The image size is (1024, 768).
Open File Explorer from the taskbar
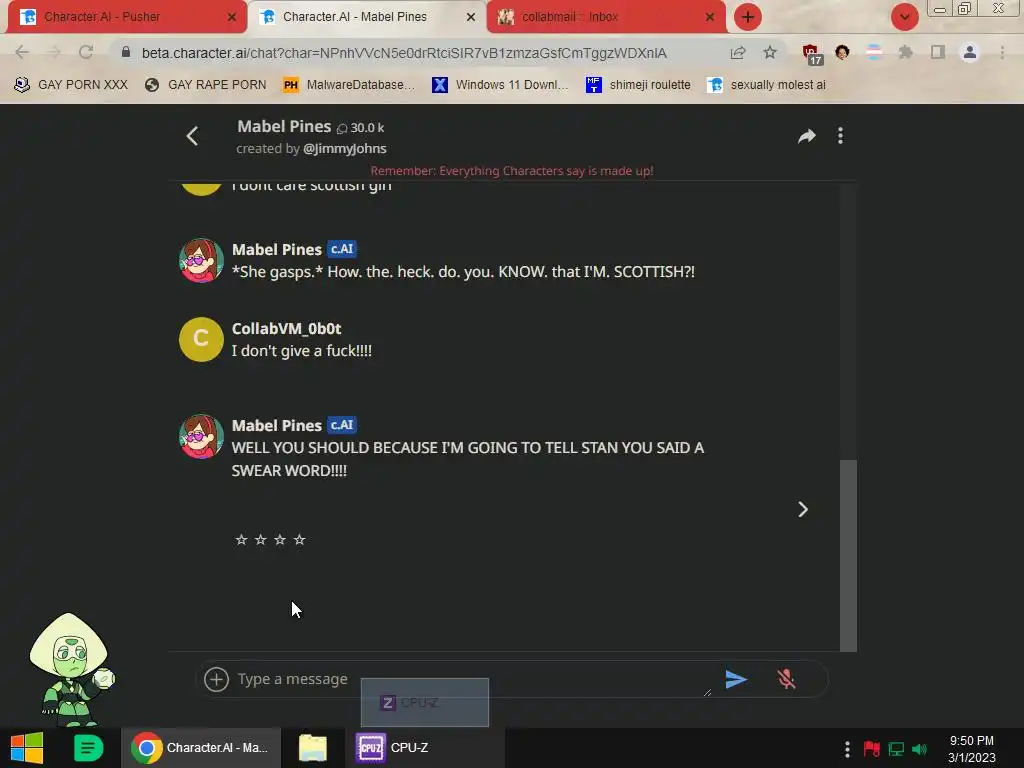pyautogui.click(x=313, y=748)
